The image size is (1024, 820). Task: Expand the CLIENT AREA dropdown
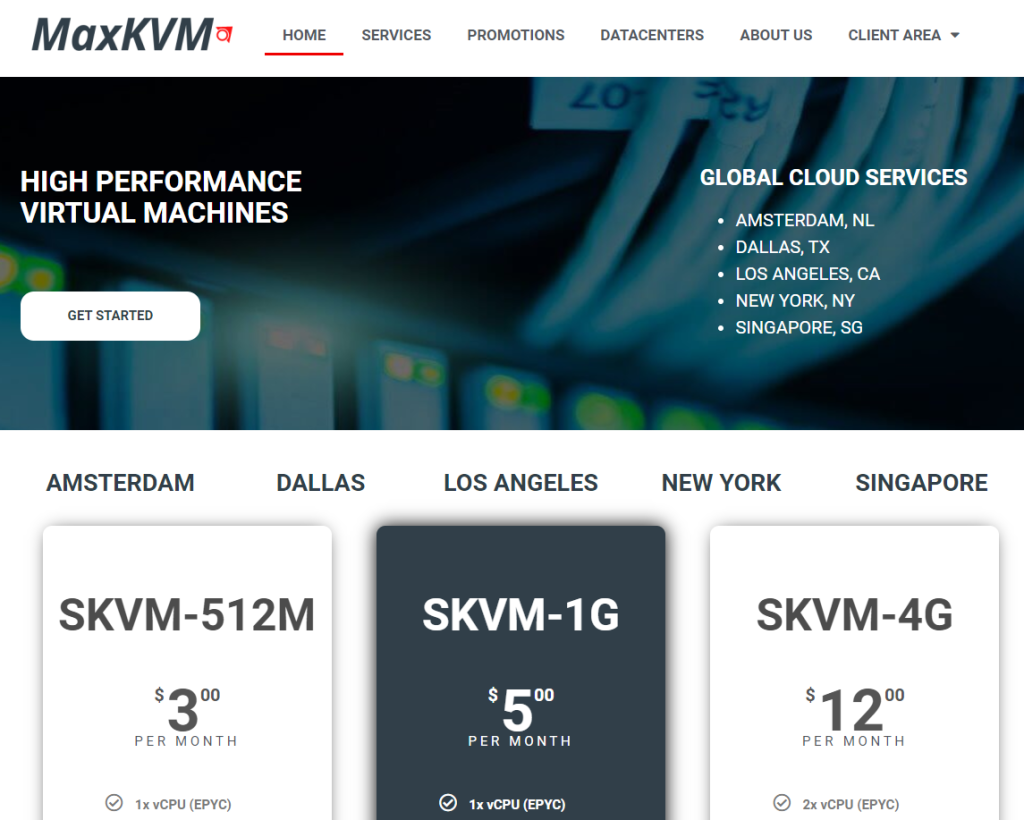click(904, 35)
